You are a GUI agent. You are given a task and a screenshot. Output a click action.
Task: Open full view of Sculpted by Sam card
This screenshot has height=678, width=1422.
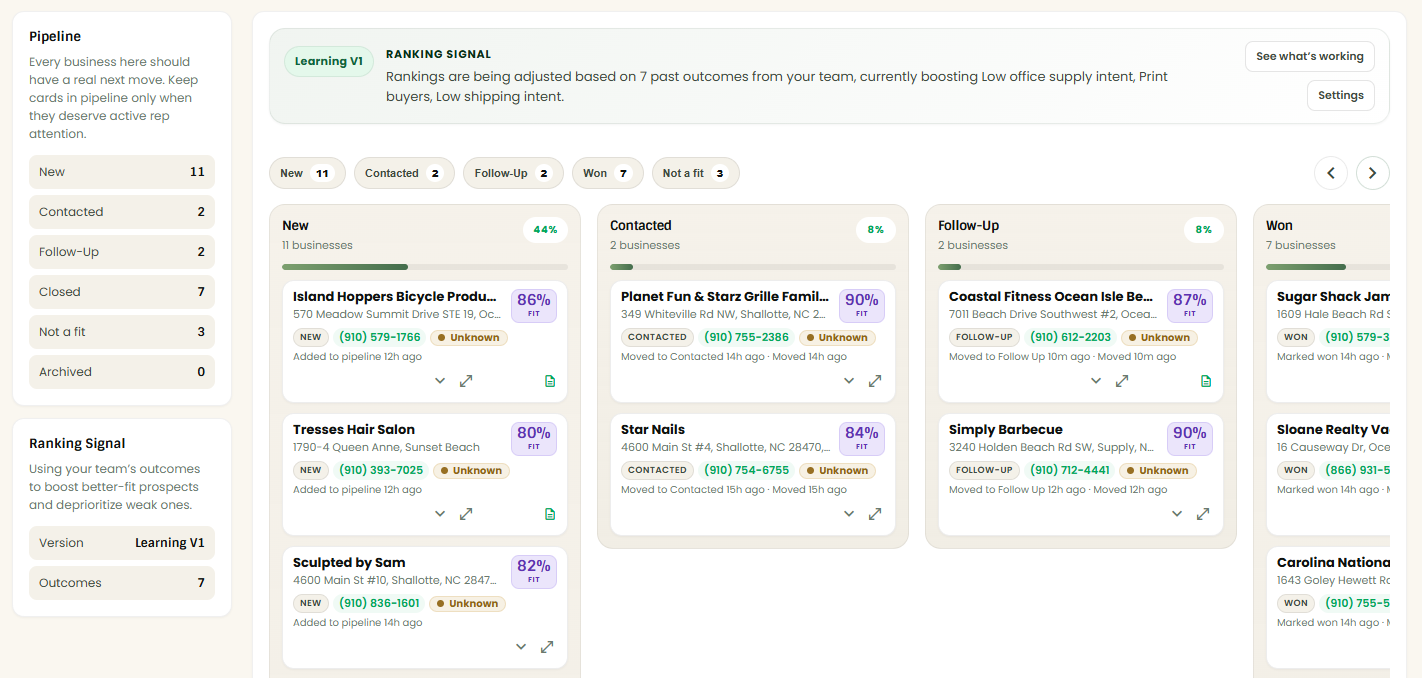547,647
